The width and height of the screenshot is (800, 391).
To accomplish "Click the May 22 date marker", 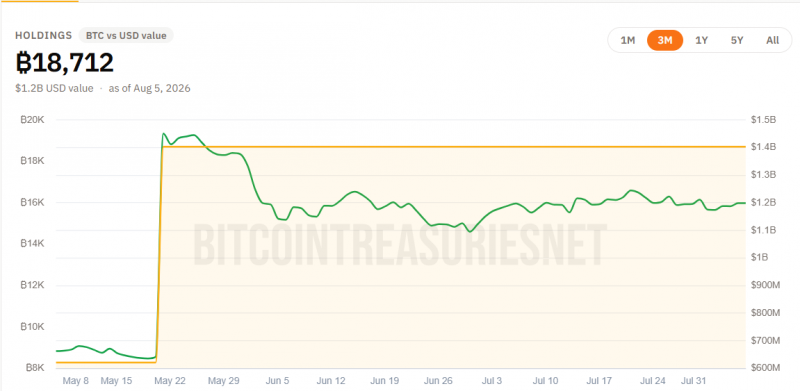I will pyautogui.click(x=171, y=381).
